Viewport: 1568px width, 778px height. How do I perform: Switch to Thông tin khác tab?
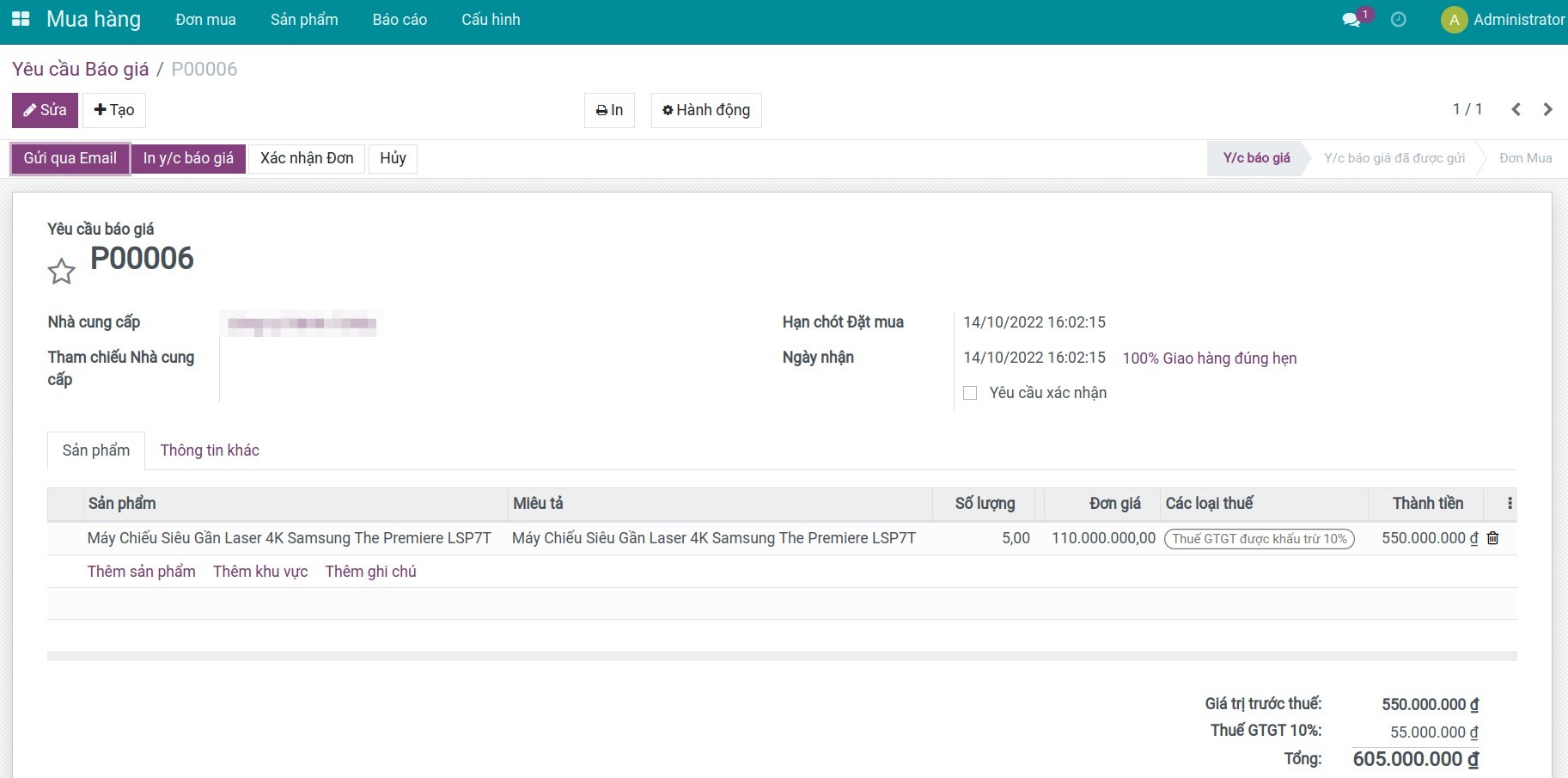coord(210,450)
